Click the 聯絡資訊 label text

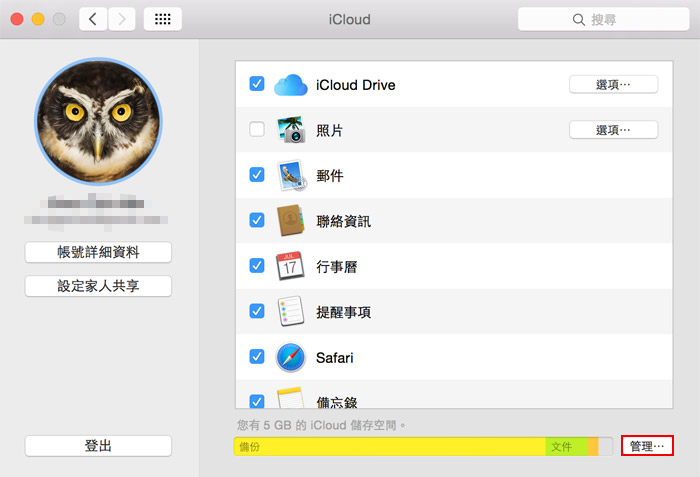coord(343,221)
